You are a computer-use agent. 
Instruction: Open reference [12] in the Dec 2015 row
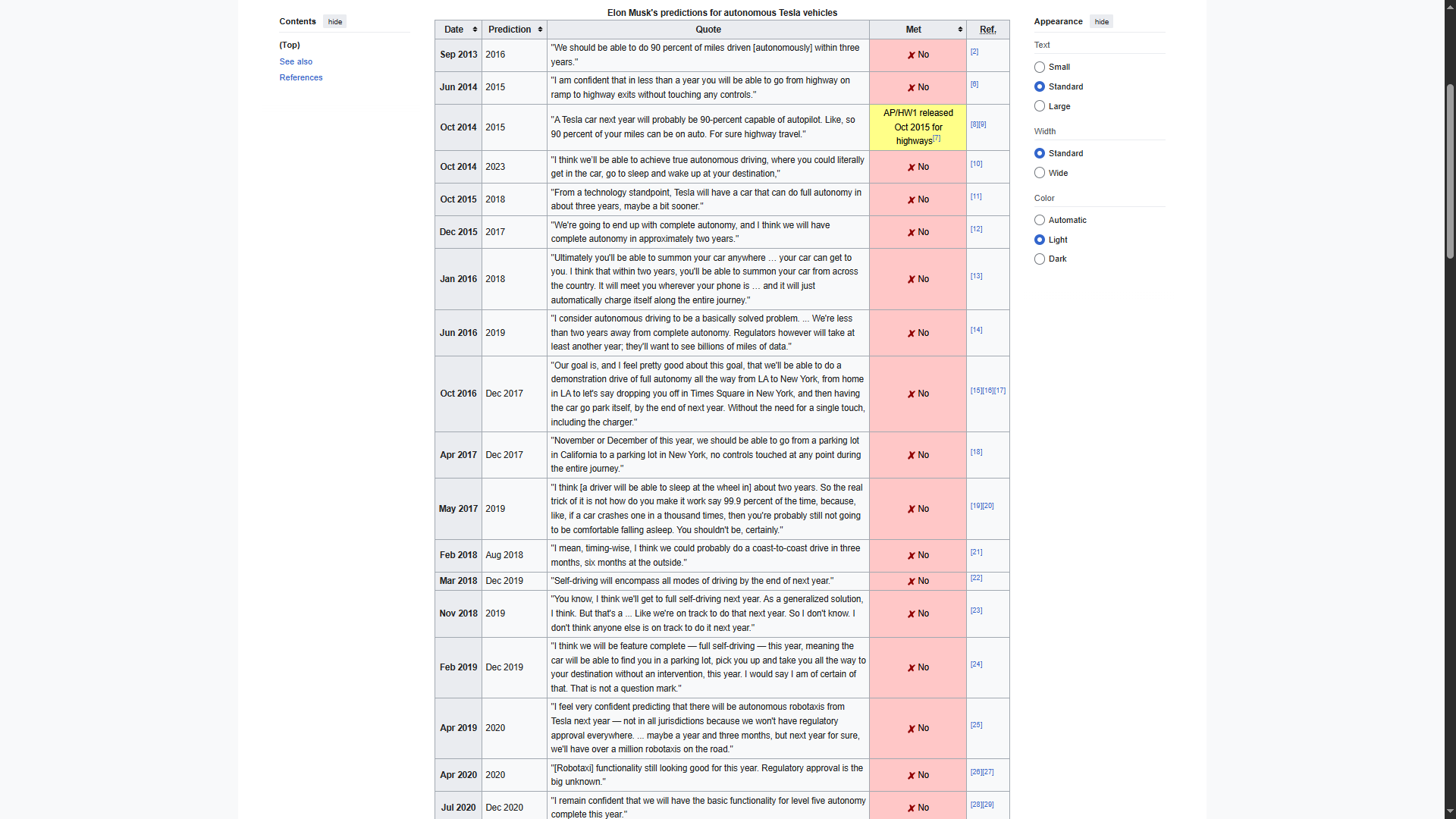click(977, 230)
